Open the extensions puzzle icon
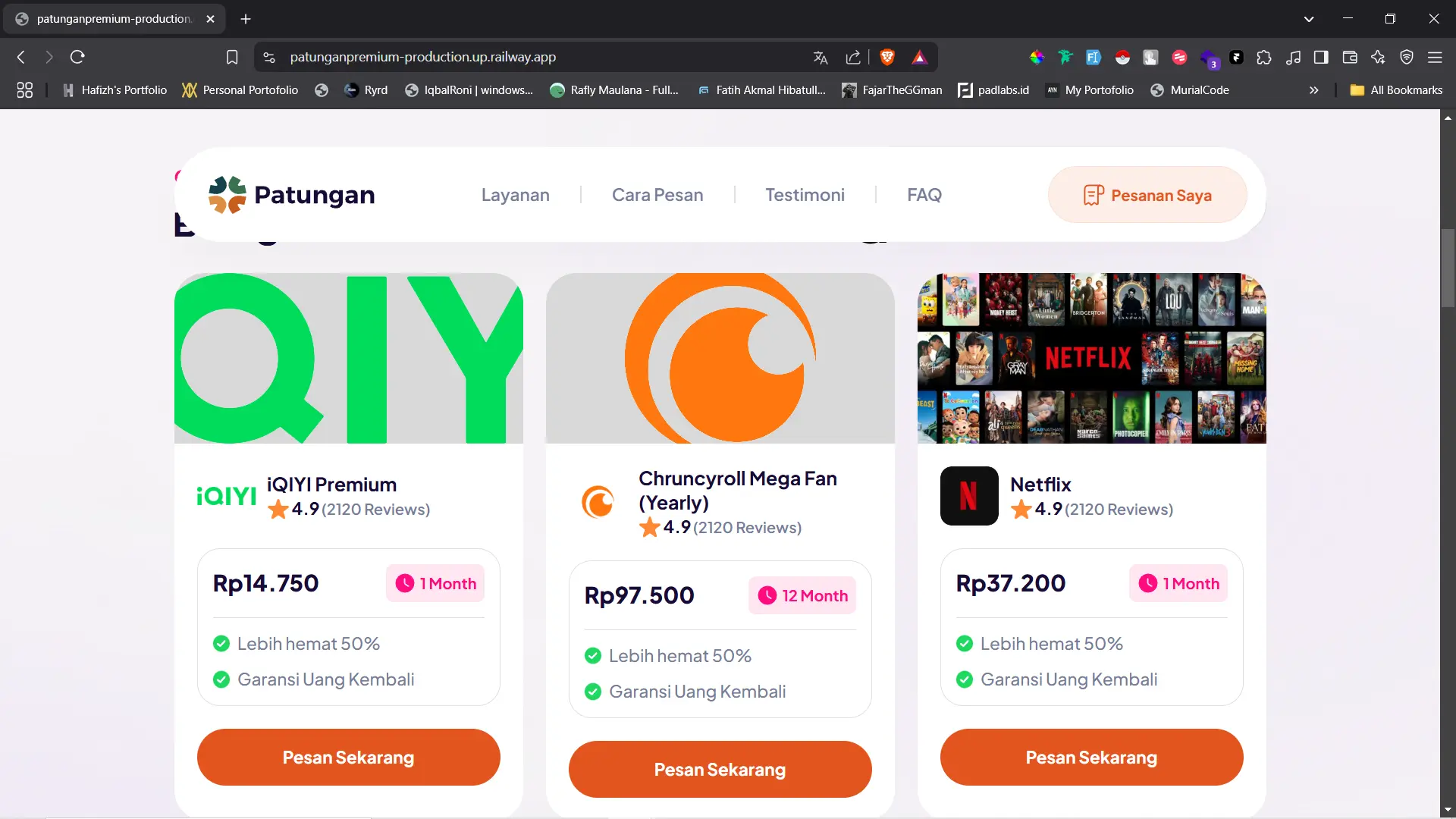The height and width of the screenshot is (819, 1456). click(1264, 57)
